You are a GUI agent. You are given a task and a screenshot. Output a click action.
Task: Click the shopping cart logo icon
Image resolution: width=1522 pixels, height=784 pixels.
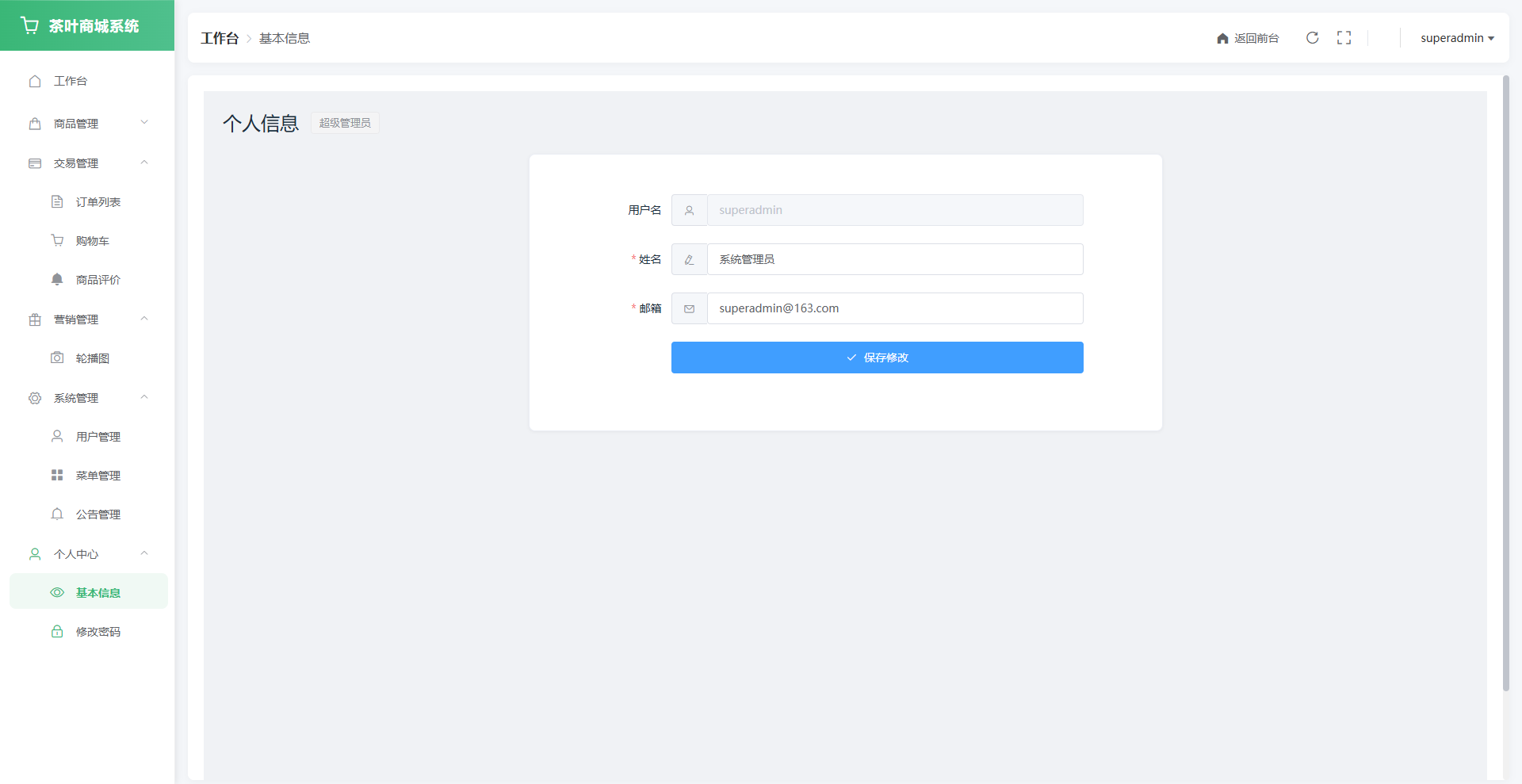pyautogui.click(x=30, y=26)
